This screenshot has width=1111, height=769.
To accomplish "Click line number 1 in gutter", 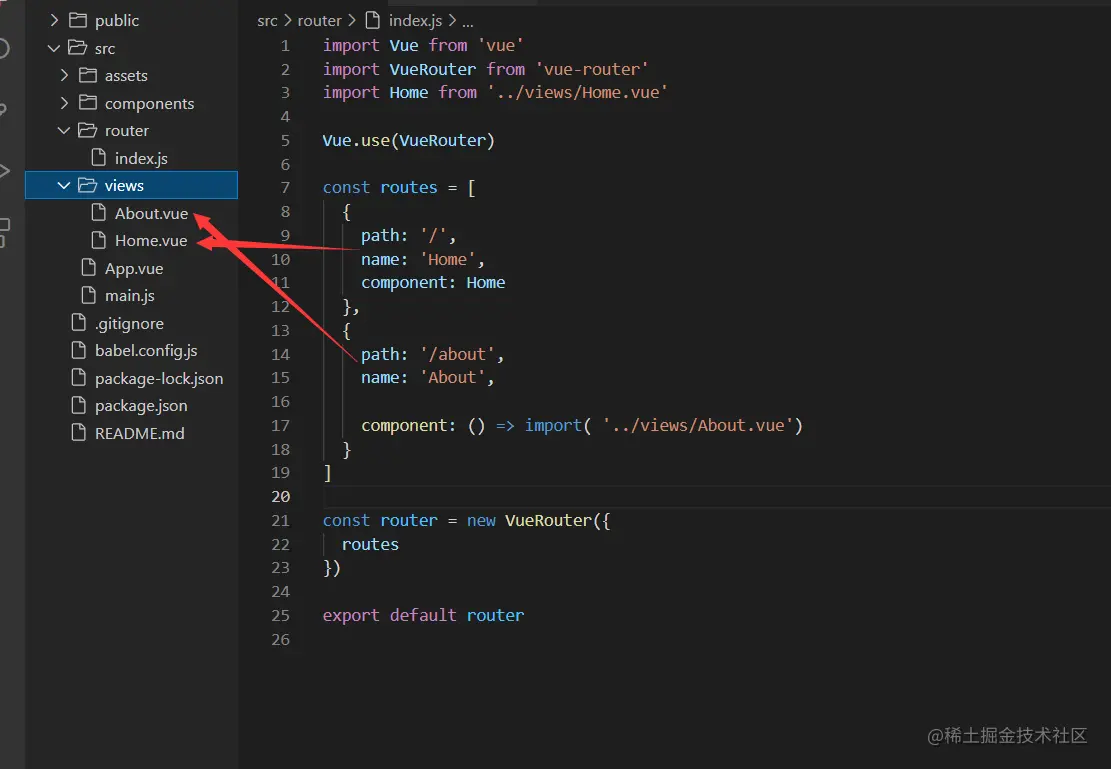I will (x=285, y=45).
